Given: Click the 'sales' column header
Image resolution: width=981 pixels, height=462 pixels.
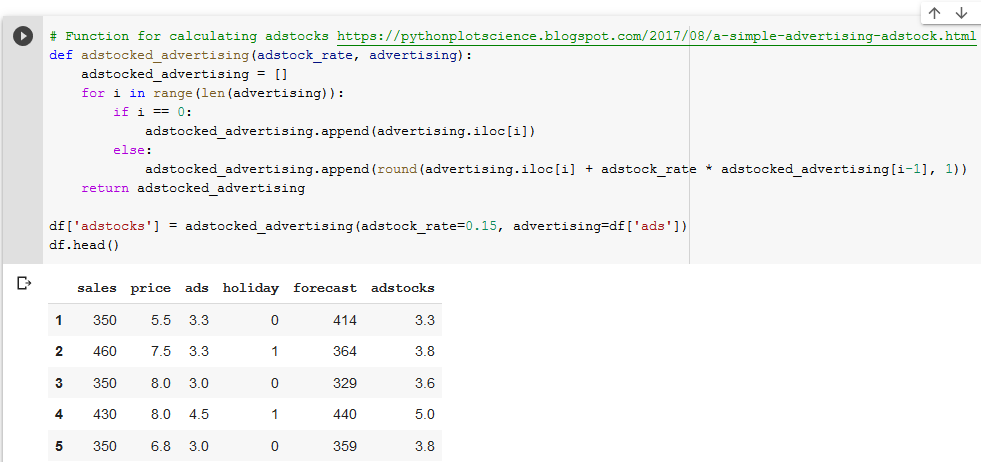Looking at the screenshot, I should pos(97,289).
